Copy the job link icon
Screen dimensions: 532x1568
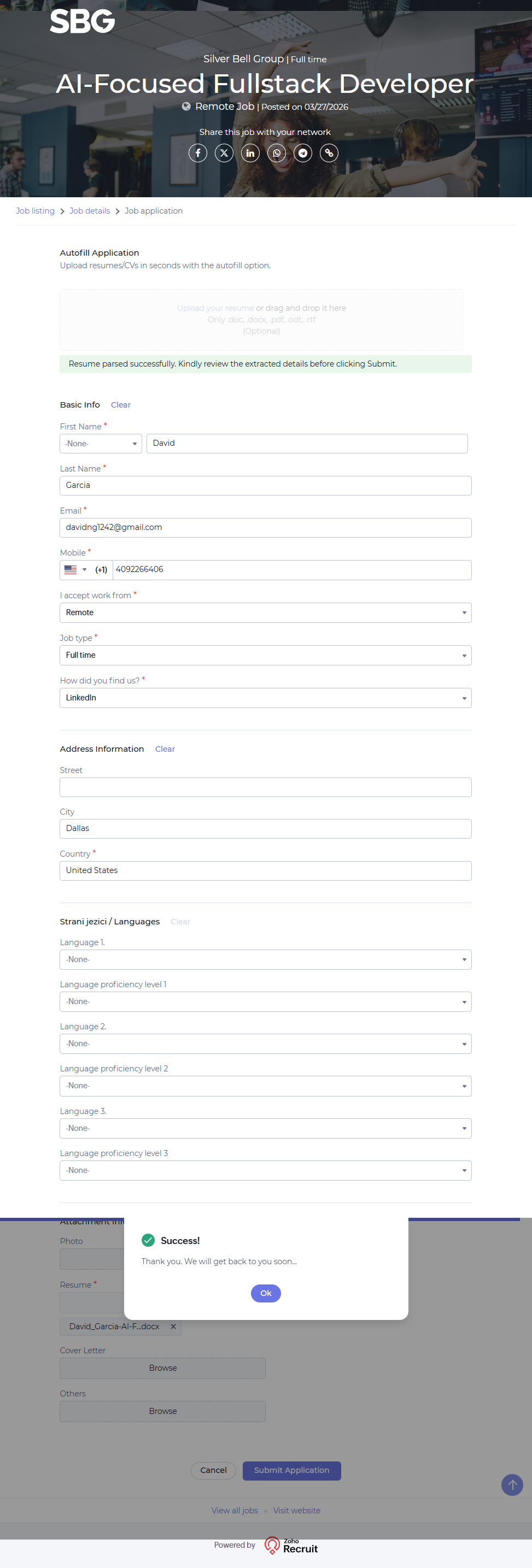329,153
